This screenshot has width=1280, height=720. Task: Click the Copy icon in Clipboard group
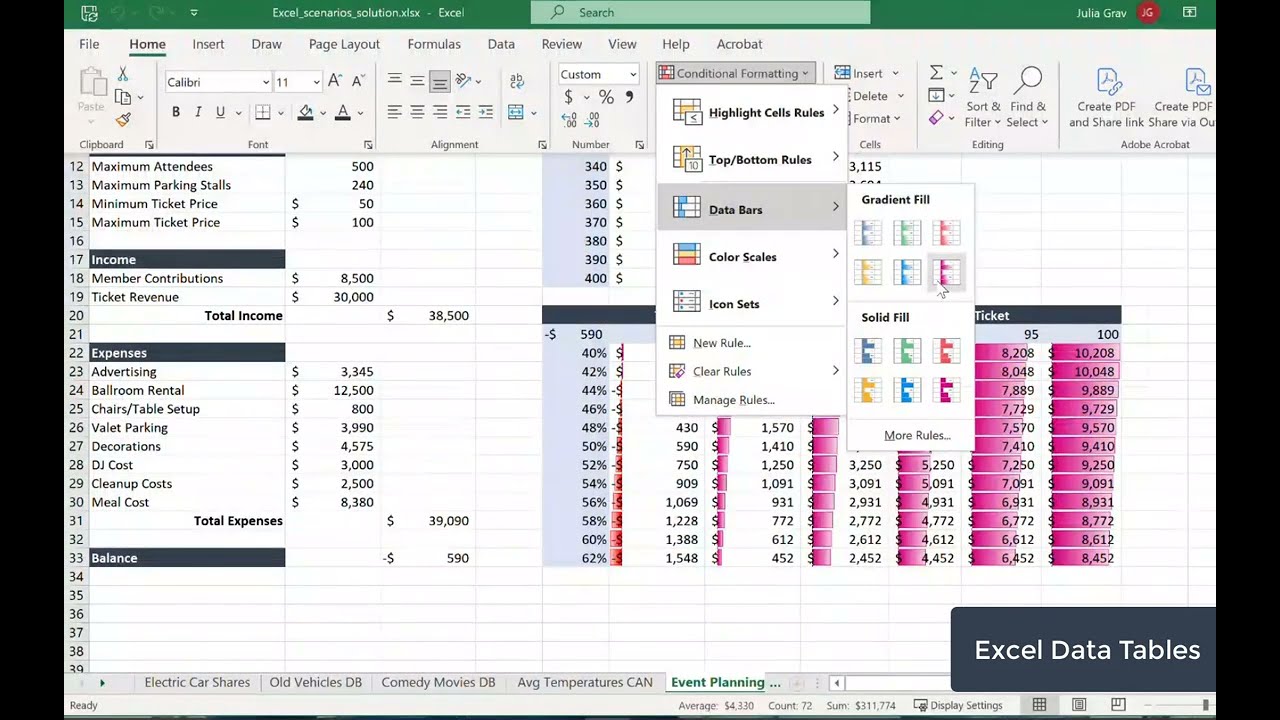pyautogui.click(x=123, y=97)
